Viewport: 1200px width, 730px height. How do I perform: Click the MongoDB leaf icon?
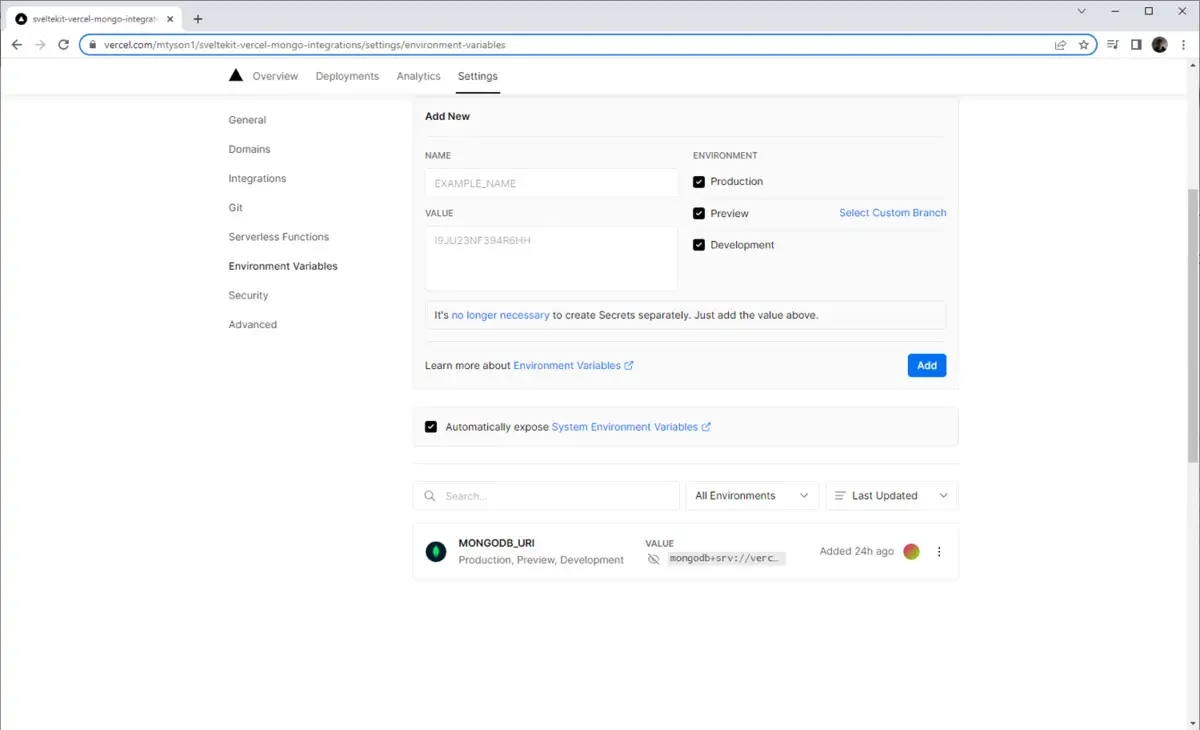point(436,551)
